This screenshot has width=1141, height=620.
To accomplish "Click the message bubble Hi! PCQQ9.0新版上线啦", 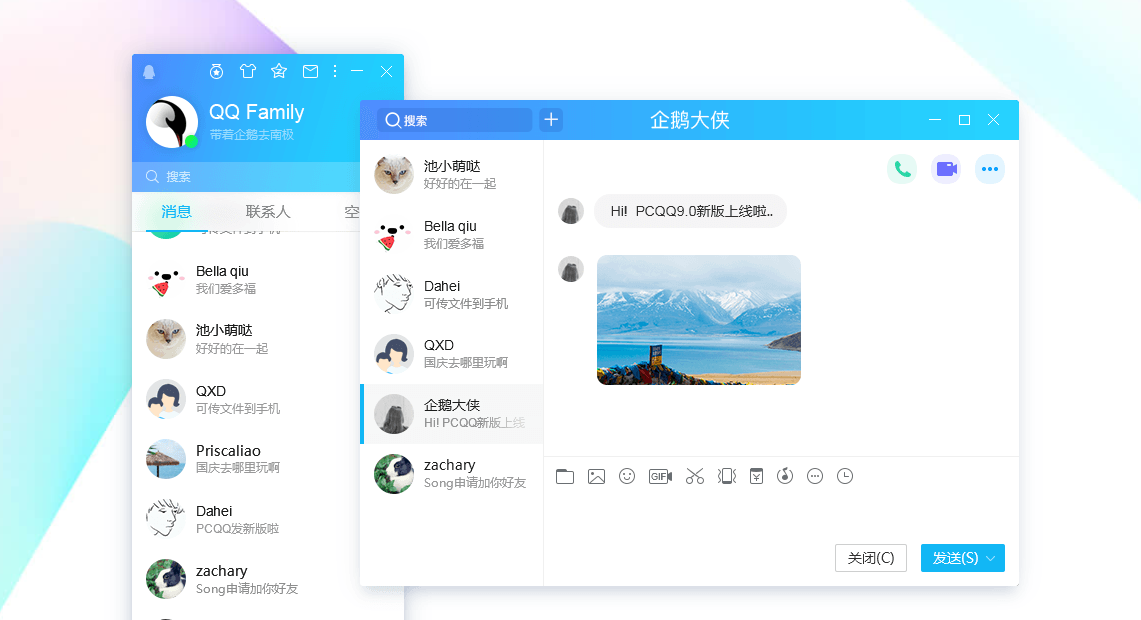I will point(691,211).
